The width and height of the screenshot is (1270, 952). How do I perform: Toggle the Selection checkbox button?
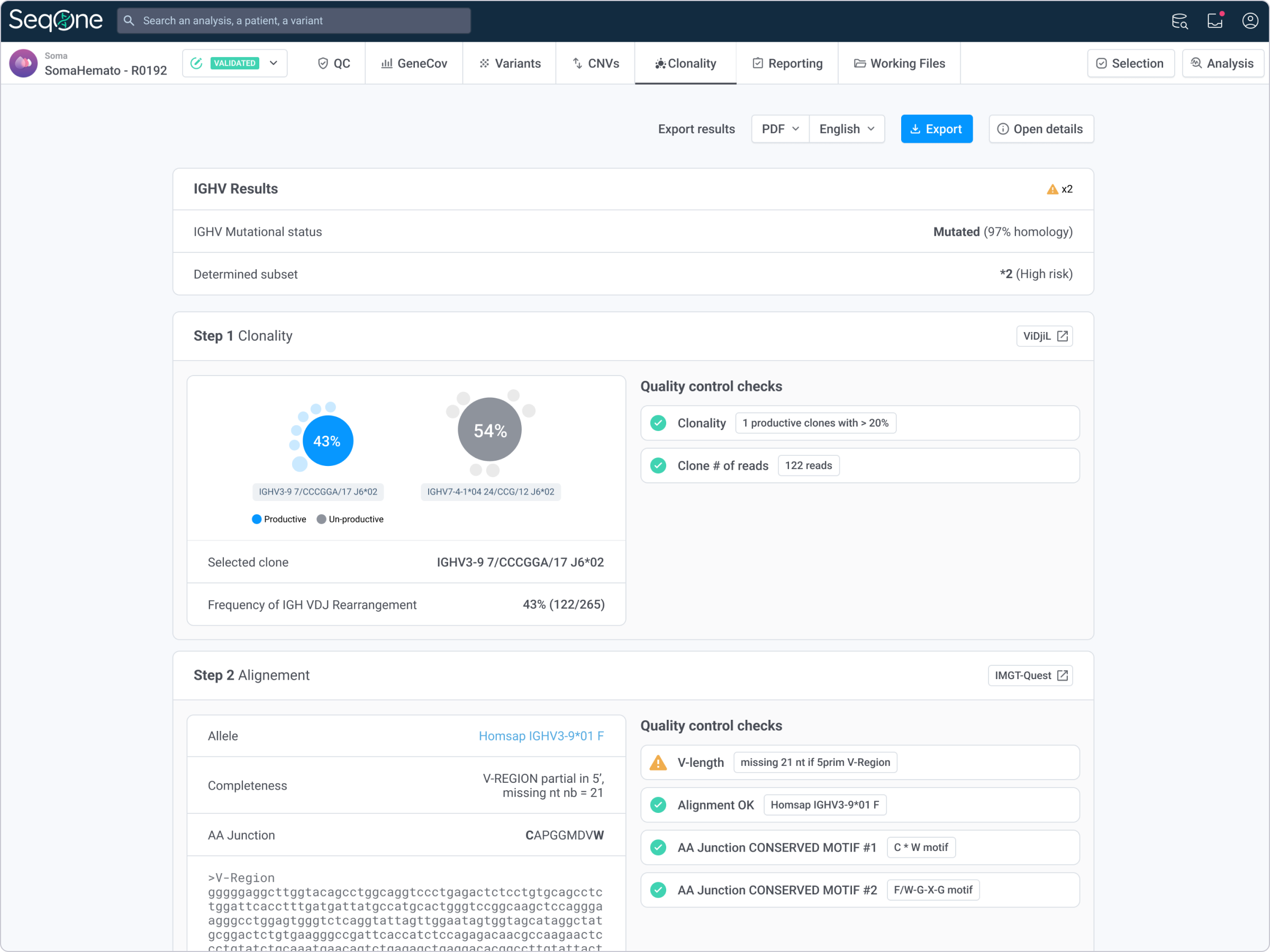(1130, 63)
